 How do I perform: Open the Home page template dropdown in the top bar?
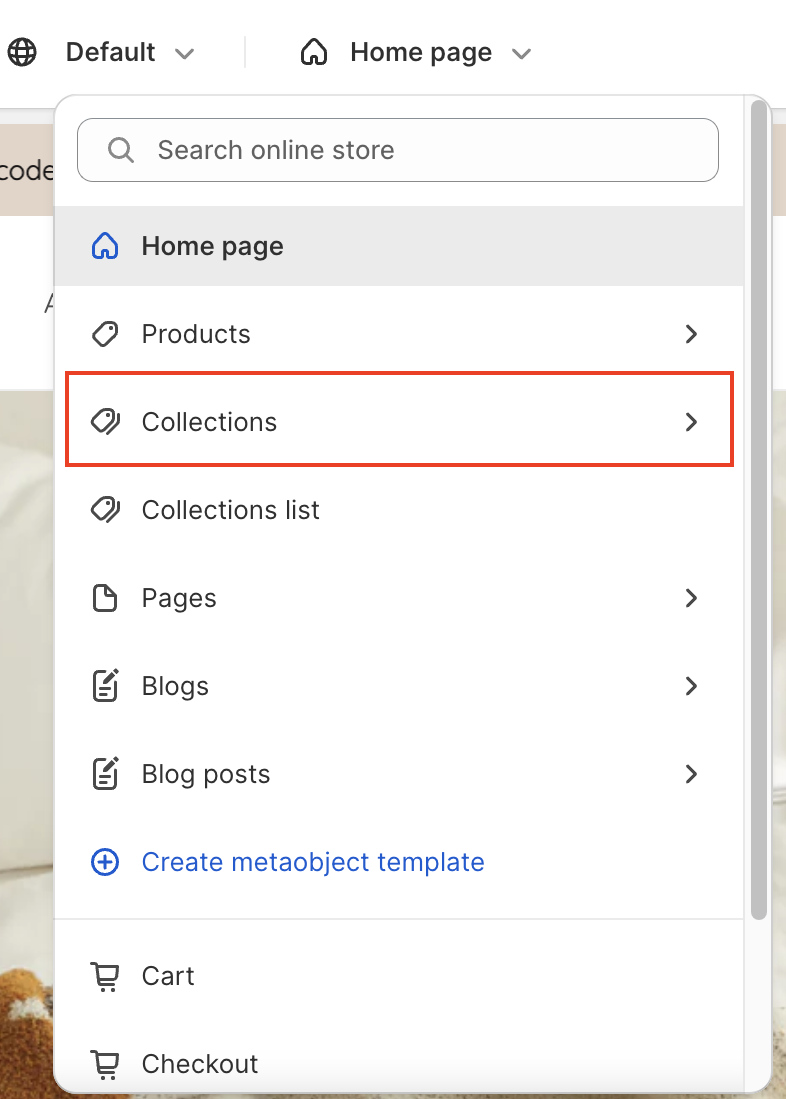[416, 53]
